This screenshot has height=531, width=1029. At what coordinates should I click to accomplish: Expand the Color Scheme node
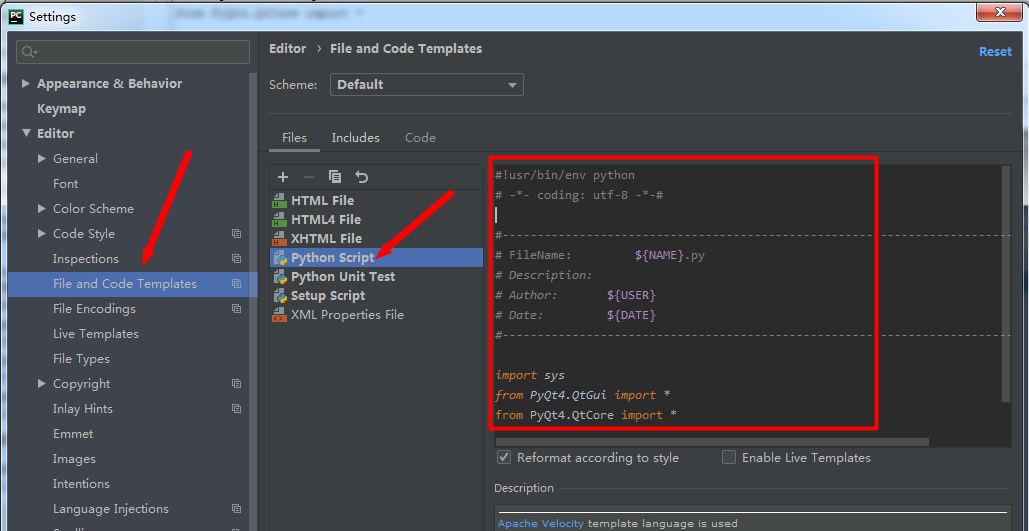42,209
